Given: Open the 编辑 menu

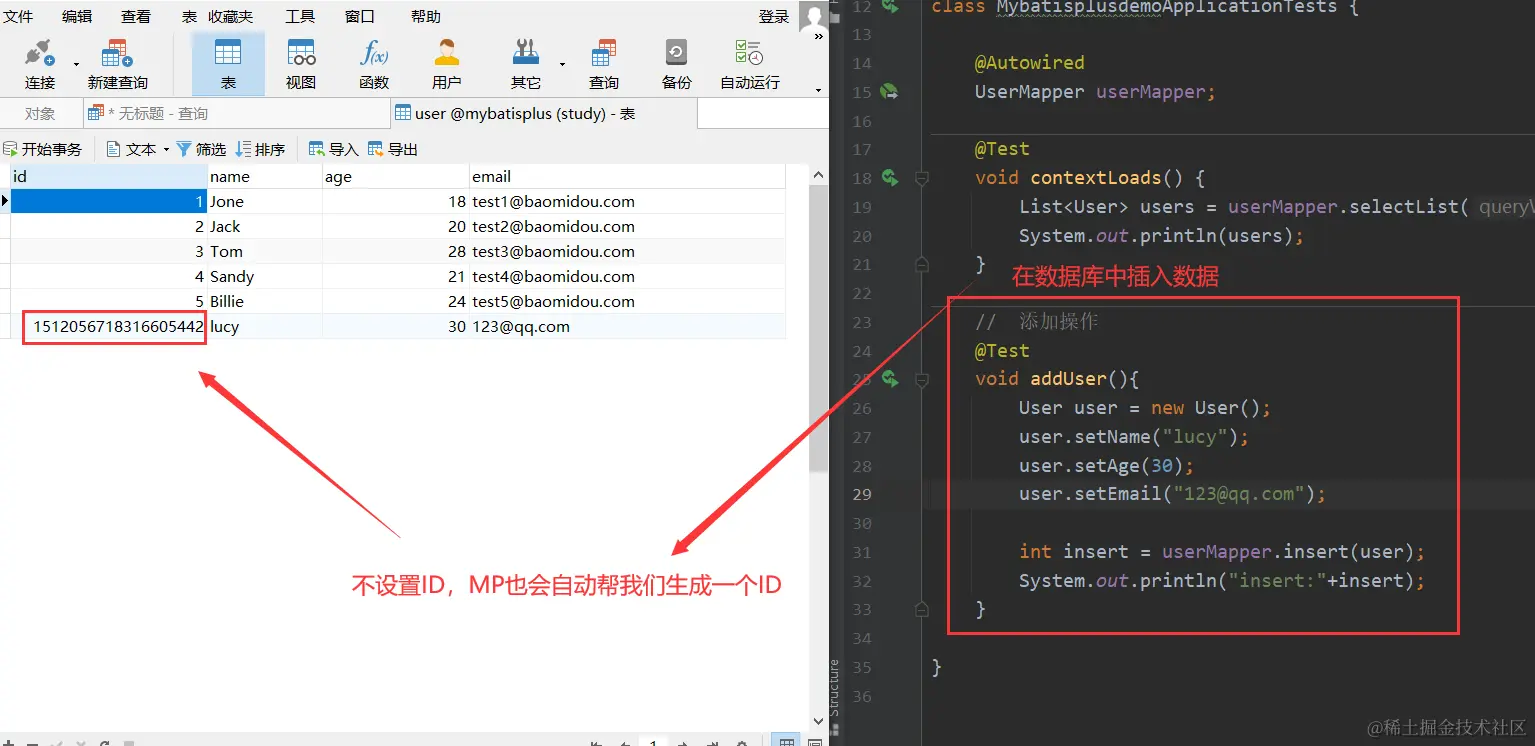Looking at the screenshot, I should click(x=77, y=16).
